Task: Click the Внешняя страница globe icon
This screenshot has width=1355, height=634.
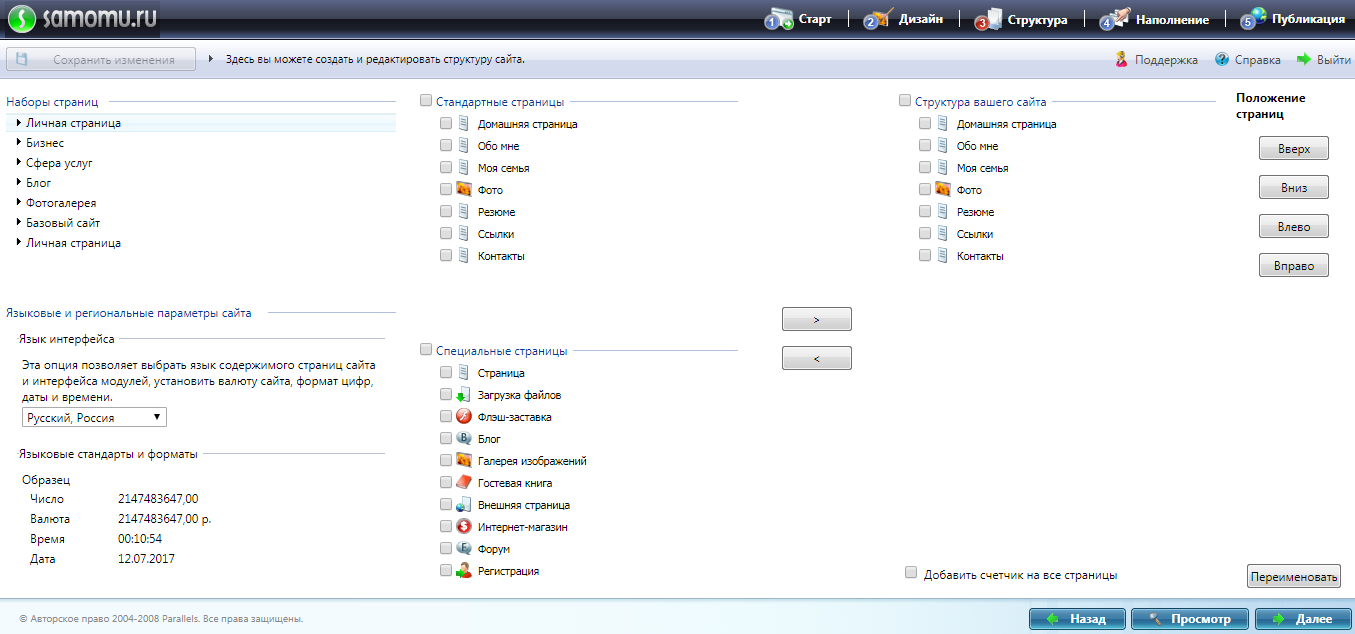Action: tap(464, 505)
